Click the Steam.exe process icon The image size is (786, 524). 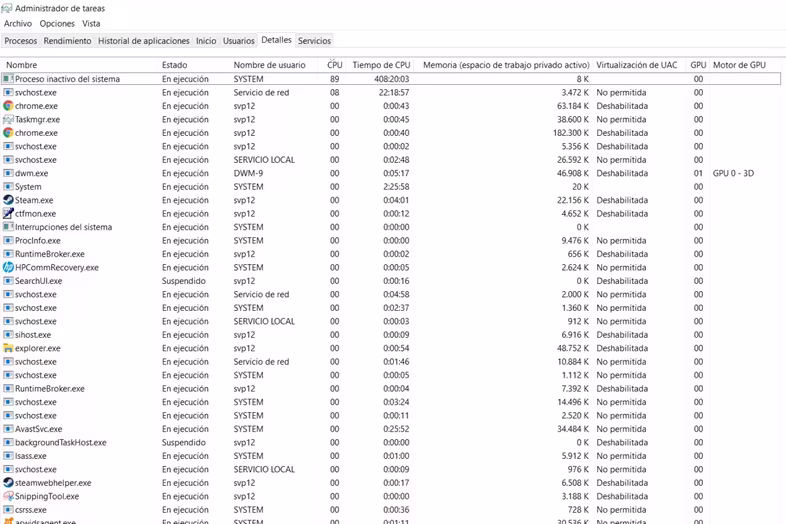pos(8,200)
